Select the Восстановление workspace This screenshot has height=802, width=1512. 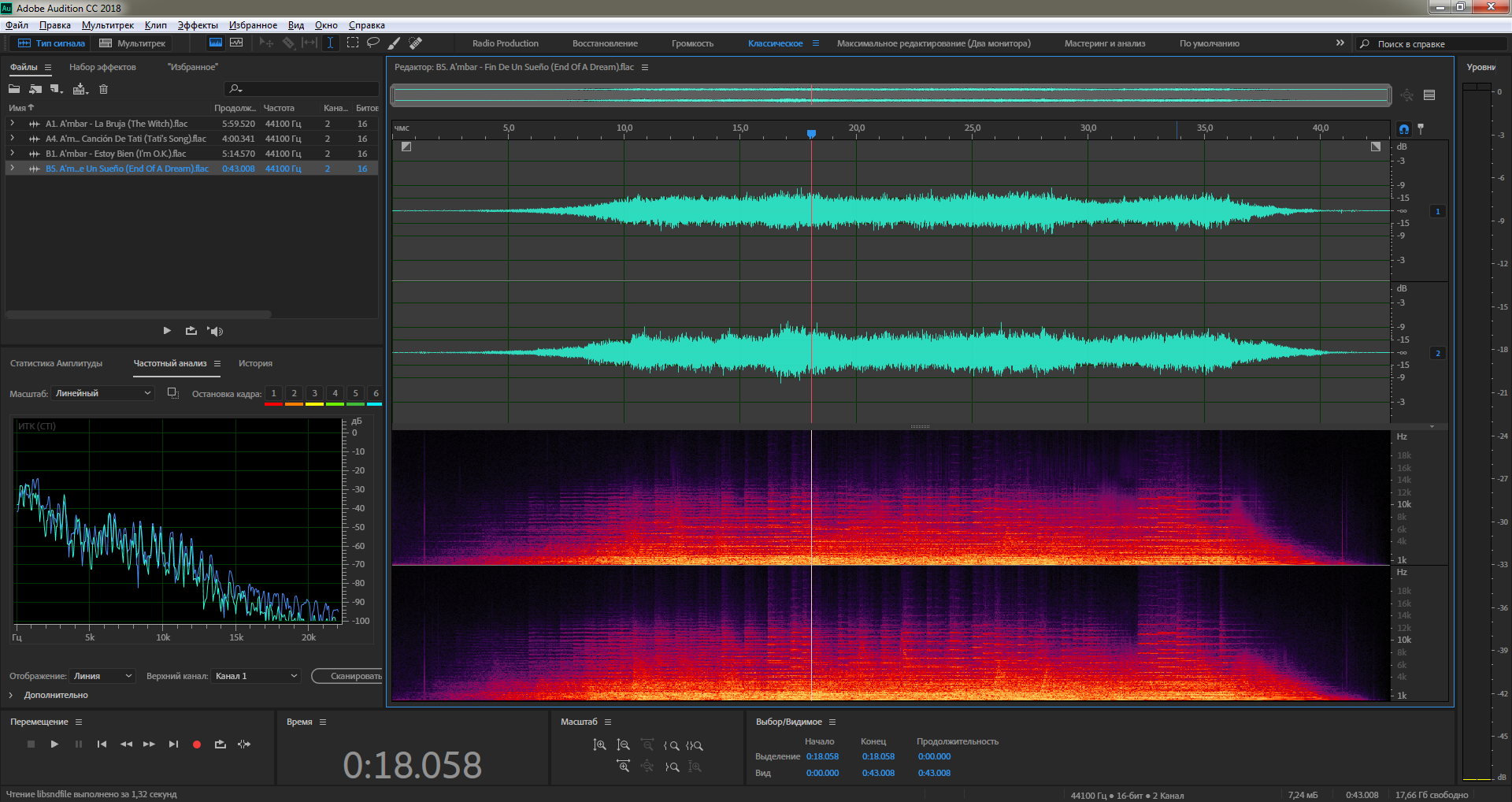pyautogui.click(x=605, y=43)
